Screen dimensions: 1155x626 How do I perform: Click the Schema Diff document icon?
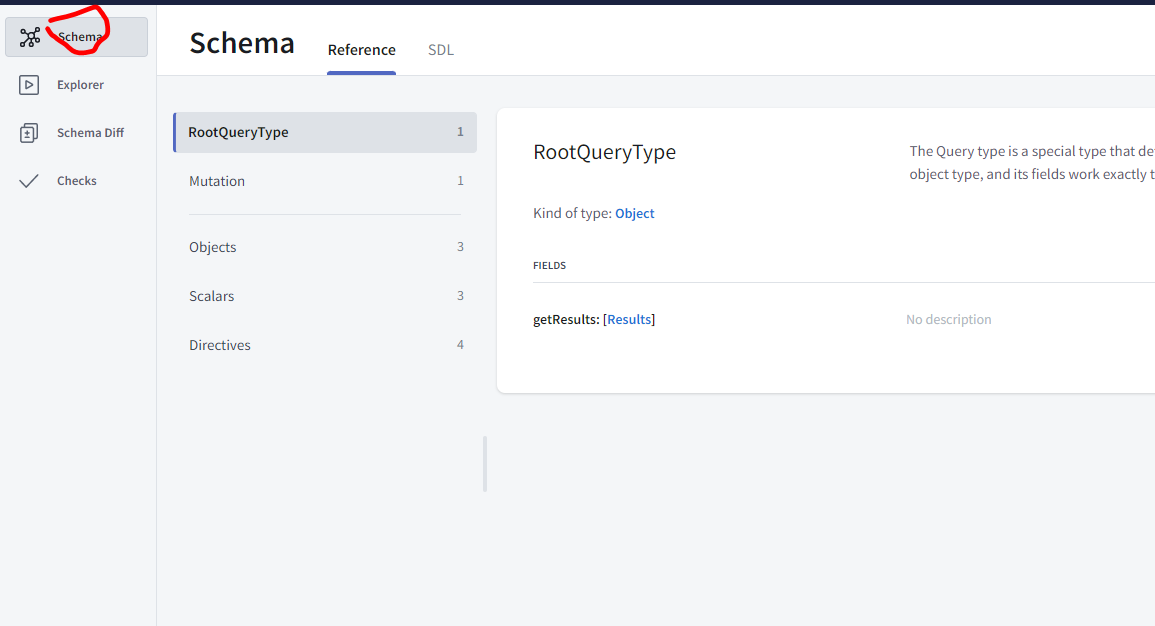tap(29, 133)
